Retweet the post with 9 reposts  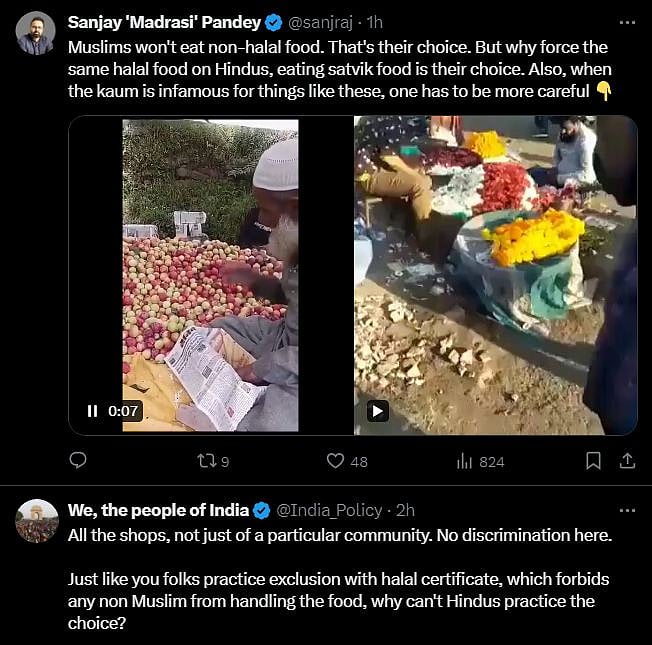pyautogui.click(x=207, y=461)
